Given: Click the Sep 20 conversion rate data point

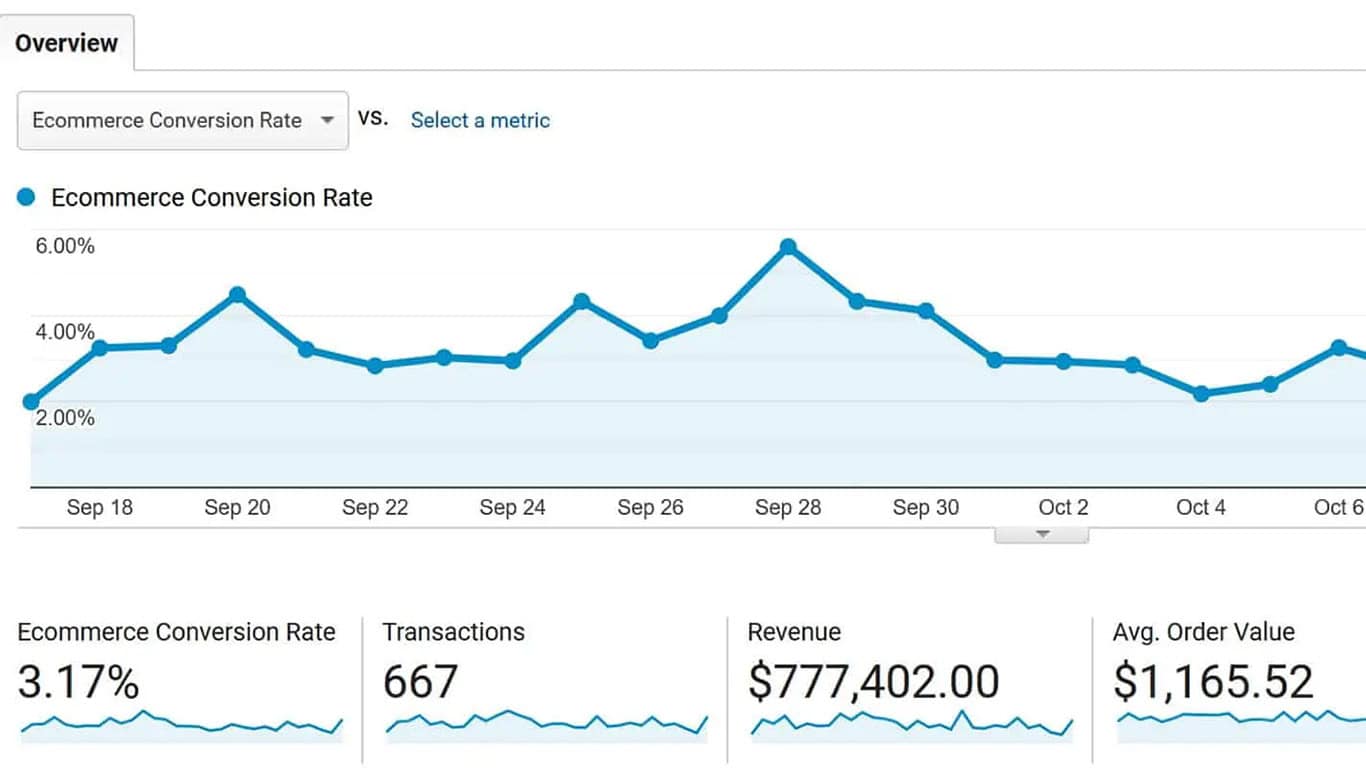Looking at the screenshot, I should click(x=237, y=294).
